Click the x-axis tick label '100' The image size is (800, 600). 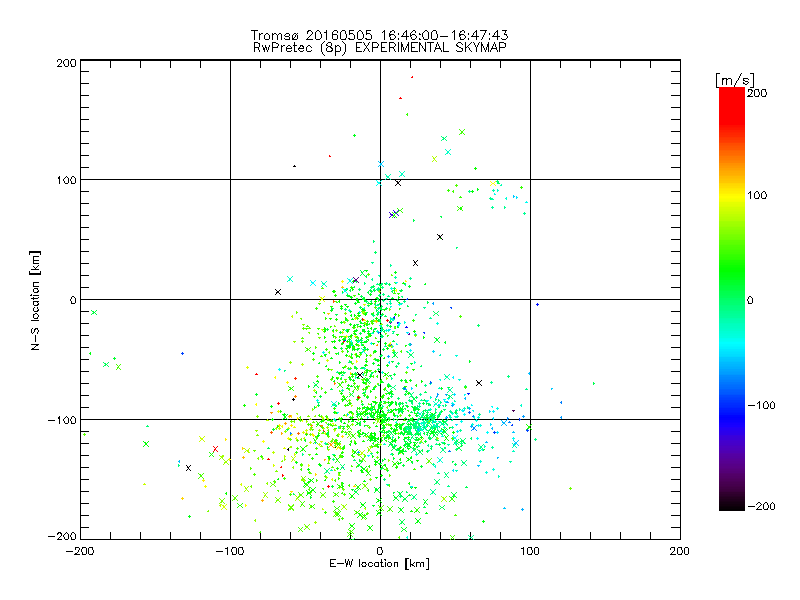coord(530,551)
